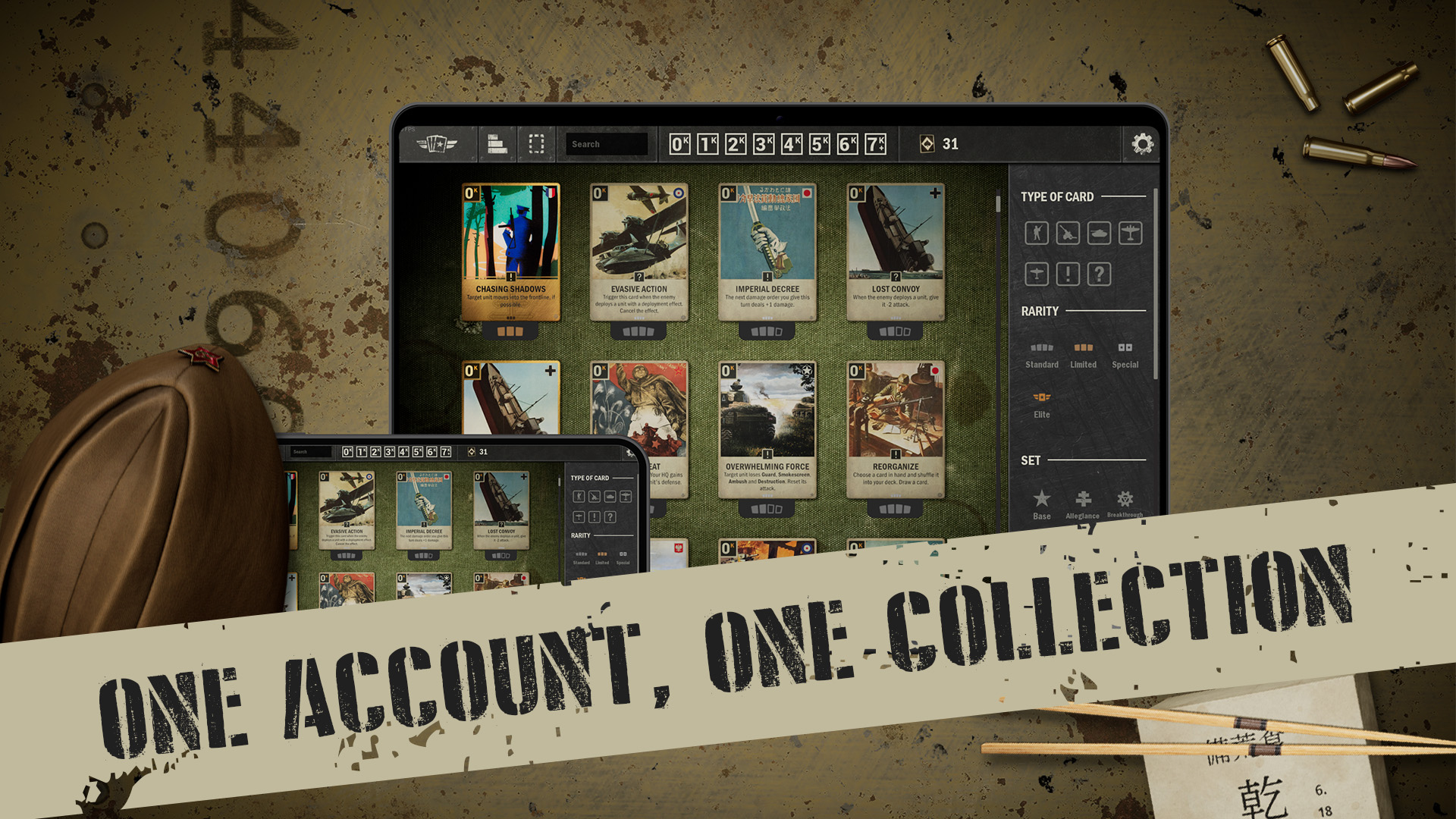Open the deck builder panel
The height and width of the screenshot is (819, 1456).
497,143
